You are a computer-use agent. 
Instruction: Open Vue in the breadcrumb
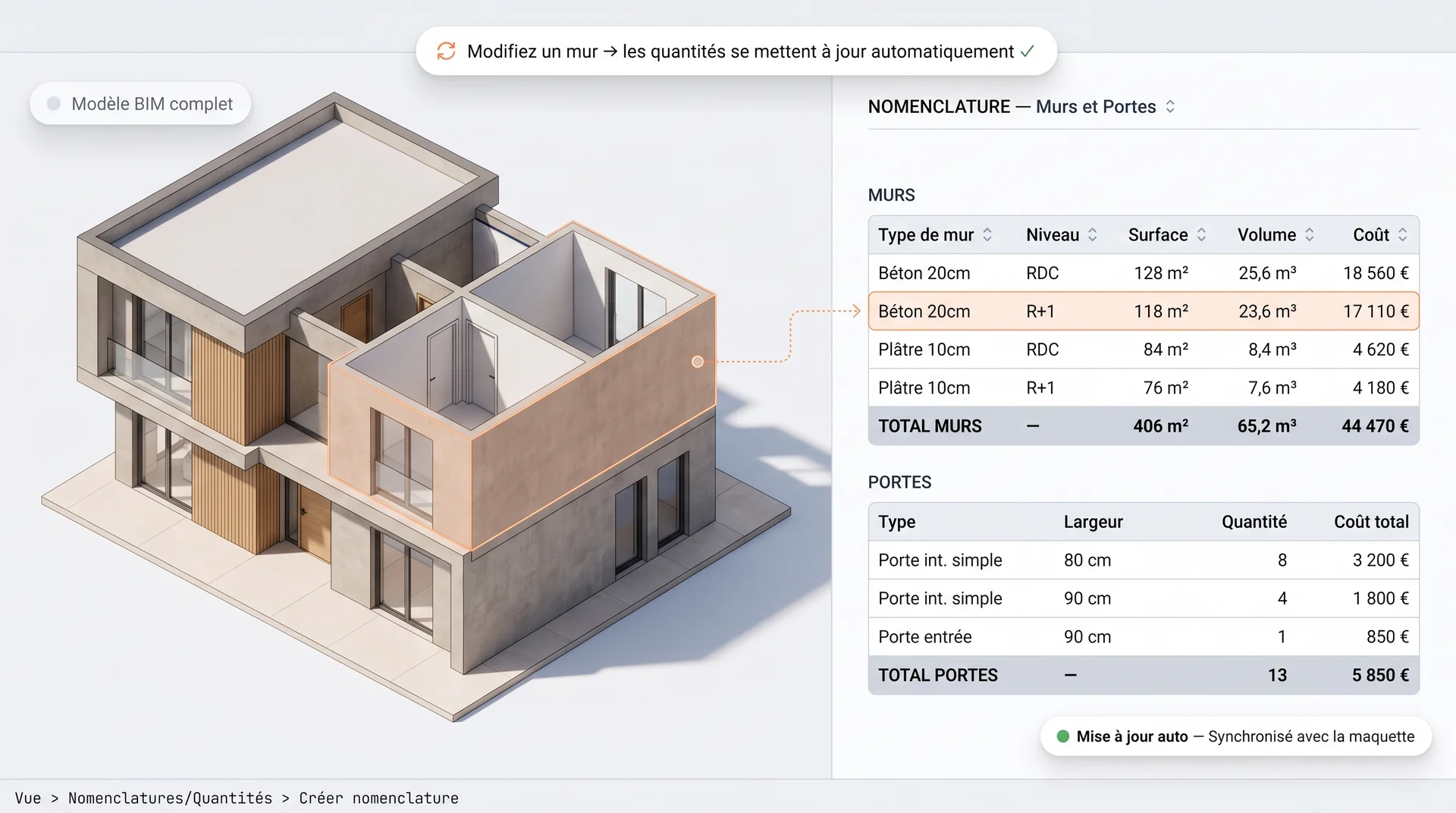28,798
